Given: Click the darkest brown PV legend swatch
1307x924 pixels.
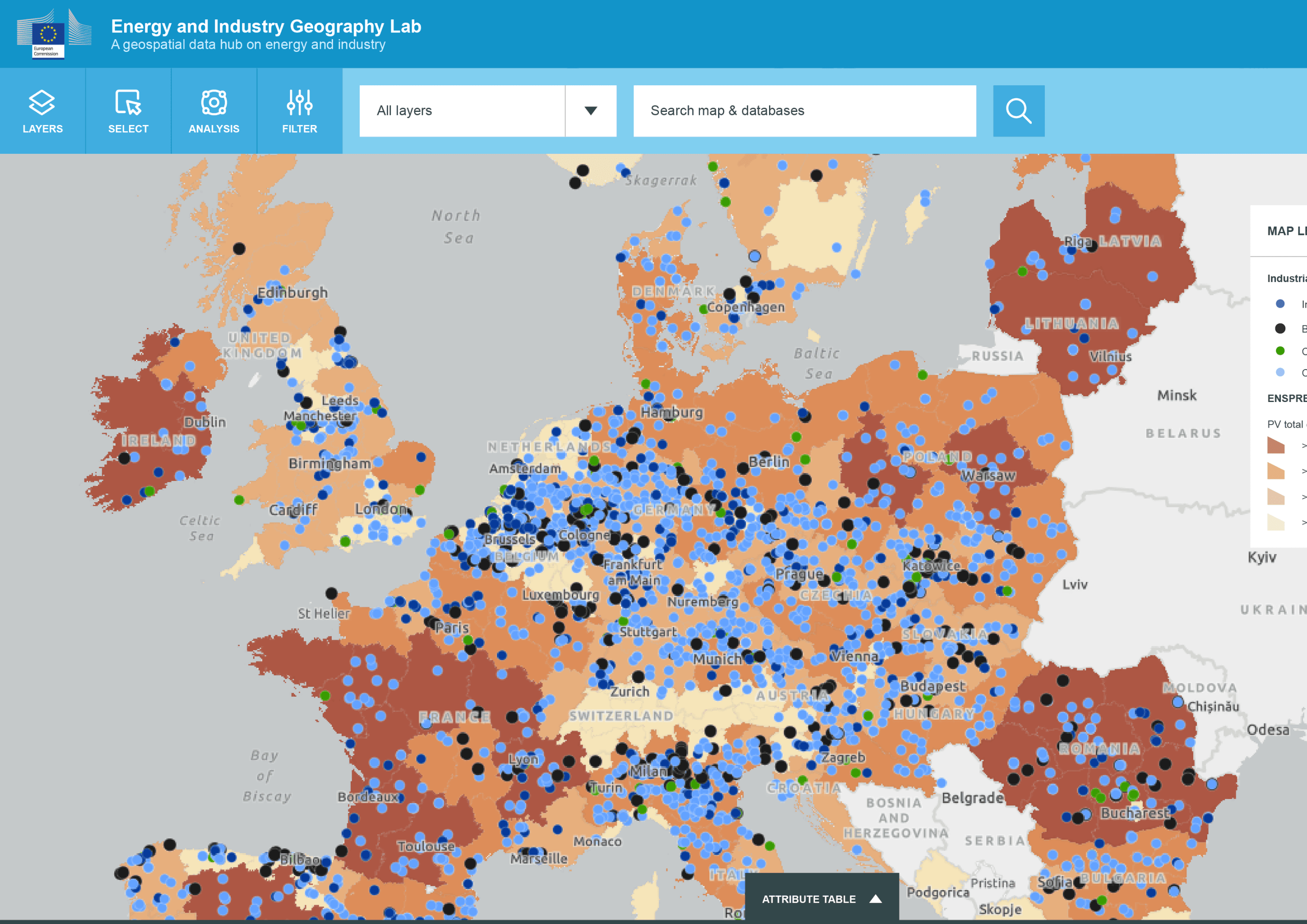Looking at the screenshot, I should [1276, 445].
